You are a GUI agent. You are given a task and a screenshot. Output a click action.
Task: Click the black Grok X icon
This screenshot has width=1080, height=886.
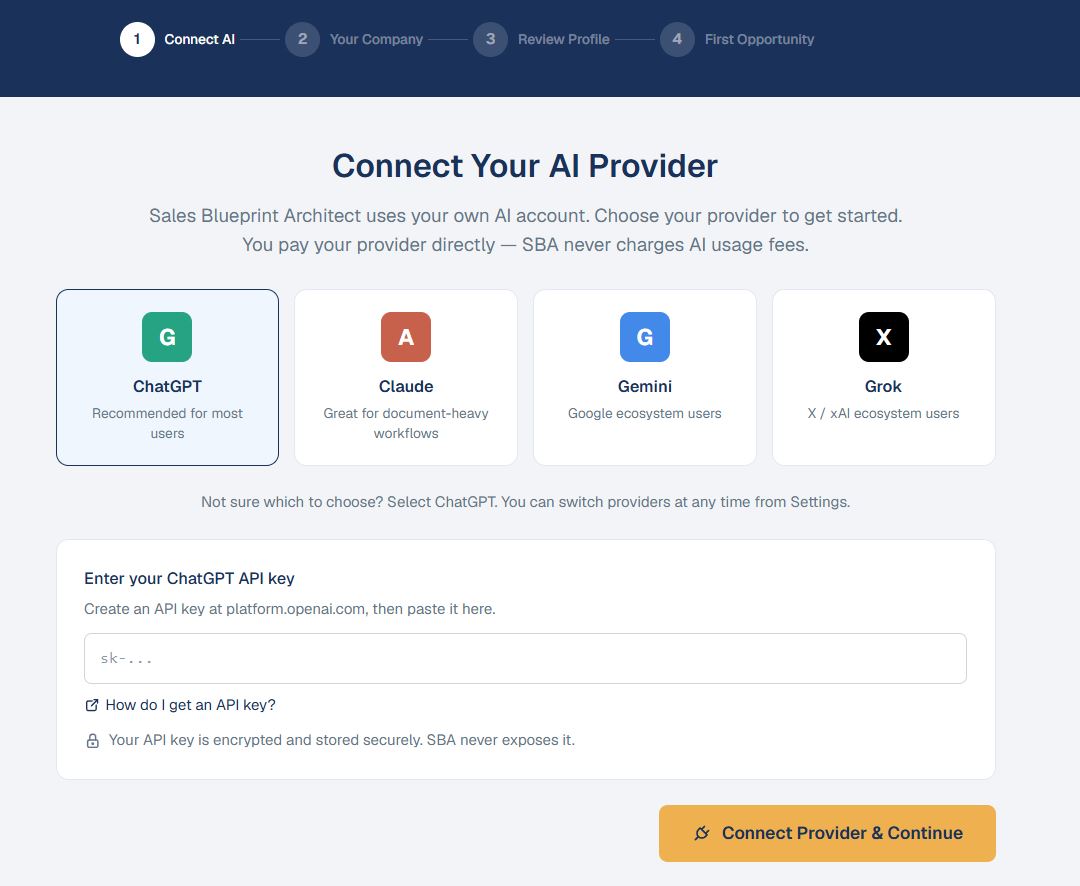[x=884, y=337]
